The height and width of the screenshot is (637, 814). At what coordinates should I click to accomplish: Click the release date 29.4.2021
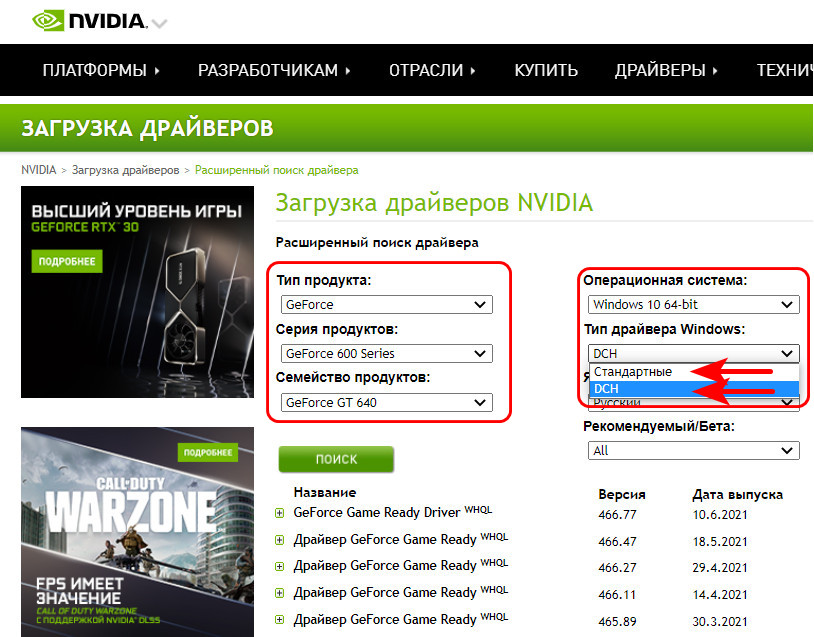pos(720,567)
